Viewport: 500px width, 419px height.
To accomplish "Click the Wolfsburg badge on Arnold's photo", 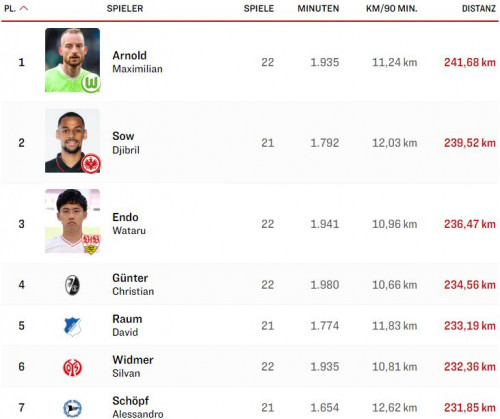I will [x=91, y=83].
